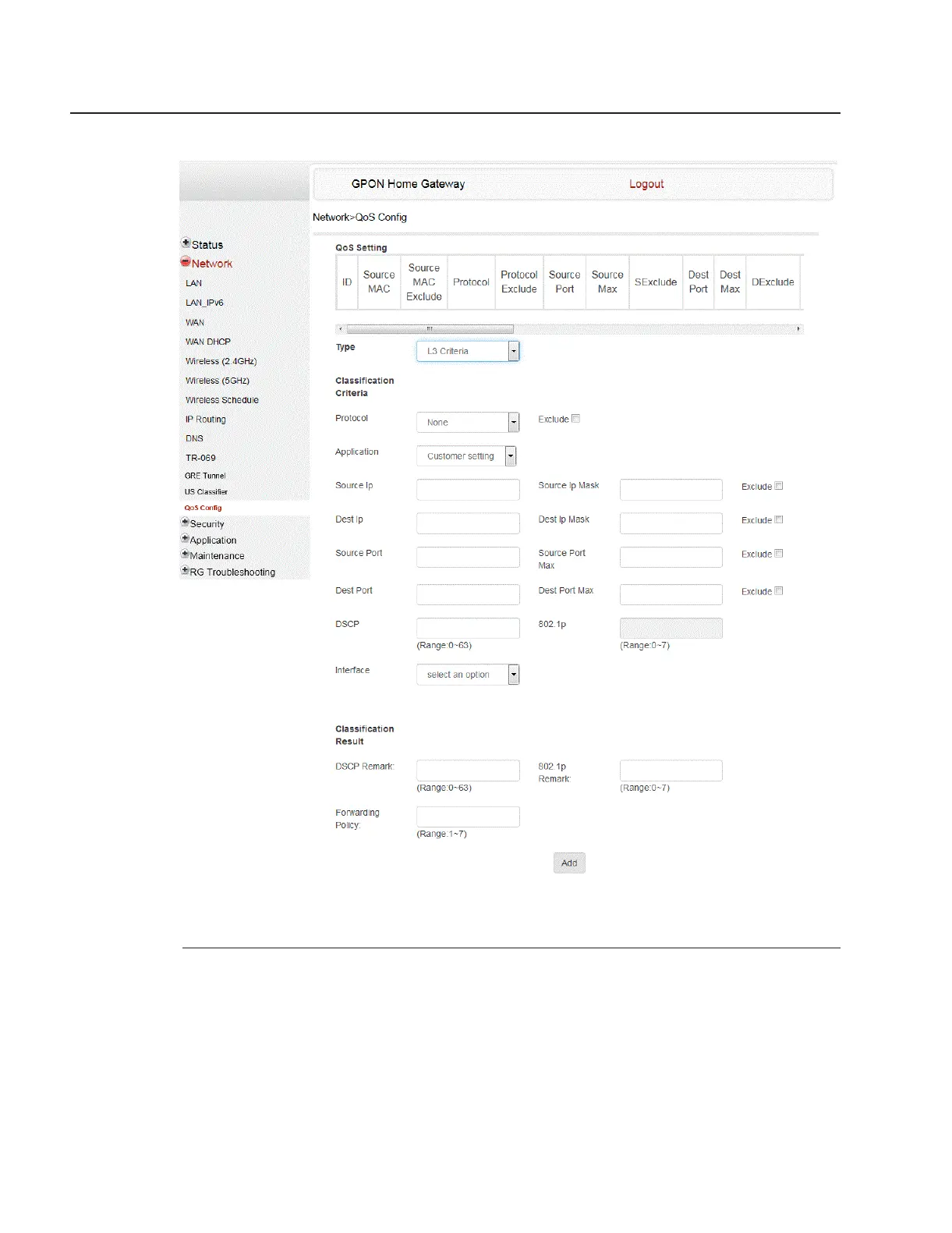Check Exclude next to Dest Port Max
The image size is (952, 1233).
(778, 591)
